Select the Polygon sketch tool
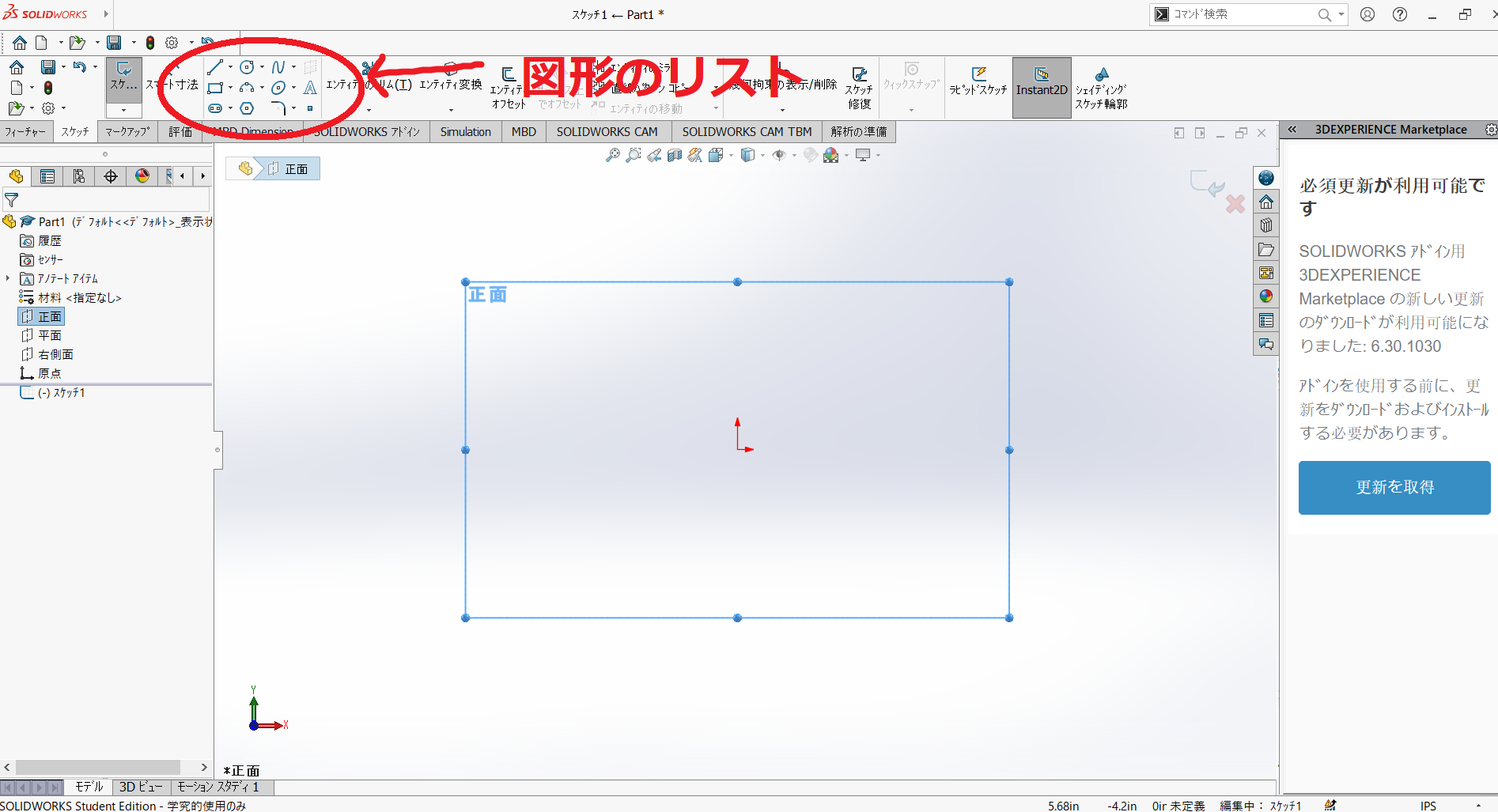Image resolution: width=1498 pixels, height=812 pixels. tap(247, 108)
